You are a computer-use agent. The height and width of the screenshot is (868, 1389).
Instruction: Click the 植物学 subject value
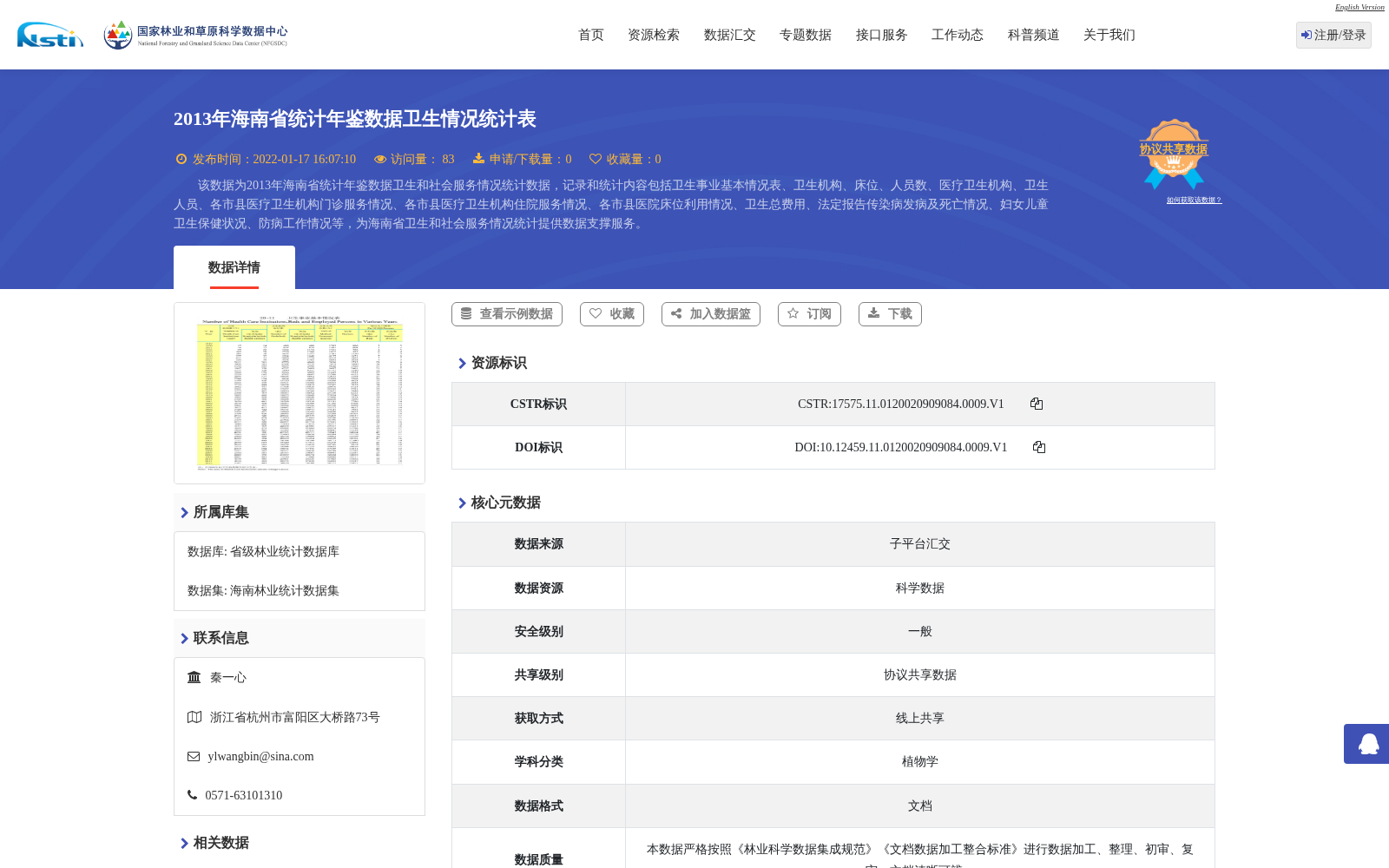click(920, 761)
